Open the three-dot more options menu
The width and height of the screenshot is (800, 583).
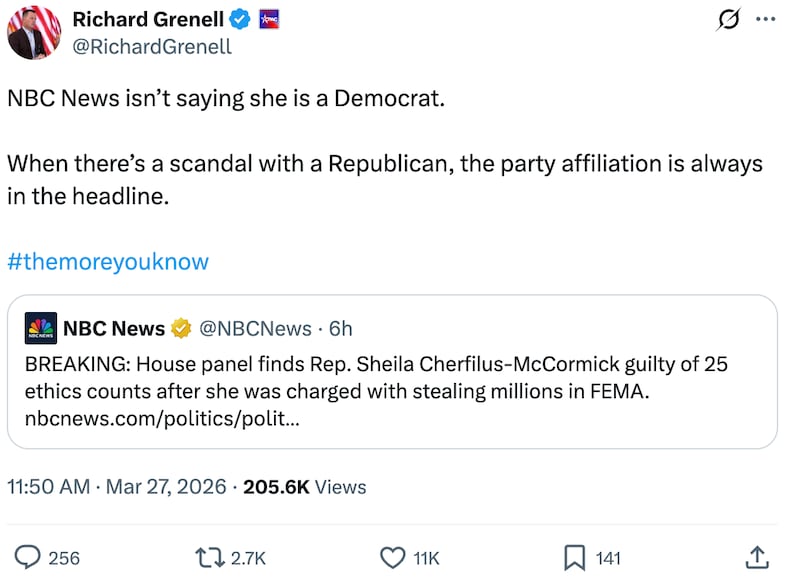[764, 19]
